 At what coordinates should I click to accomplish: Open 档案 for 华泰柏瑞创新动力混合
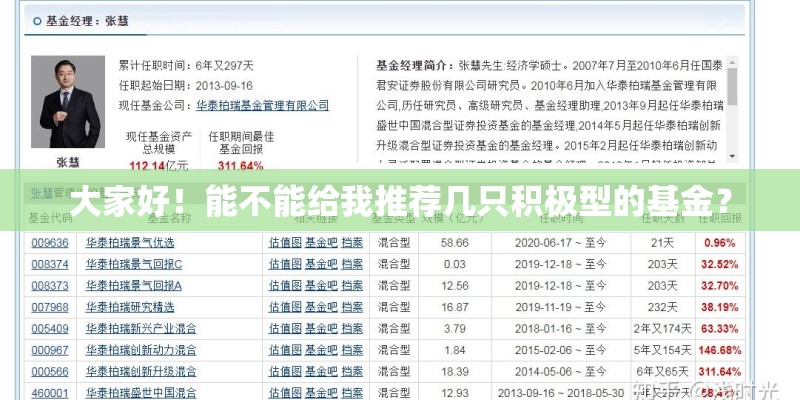(352, 350)
